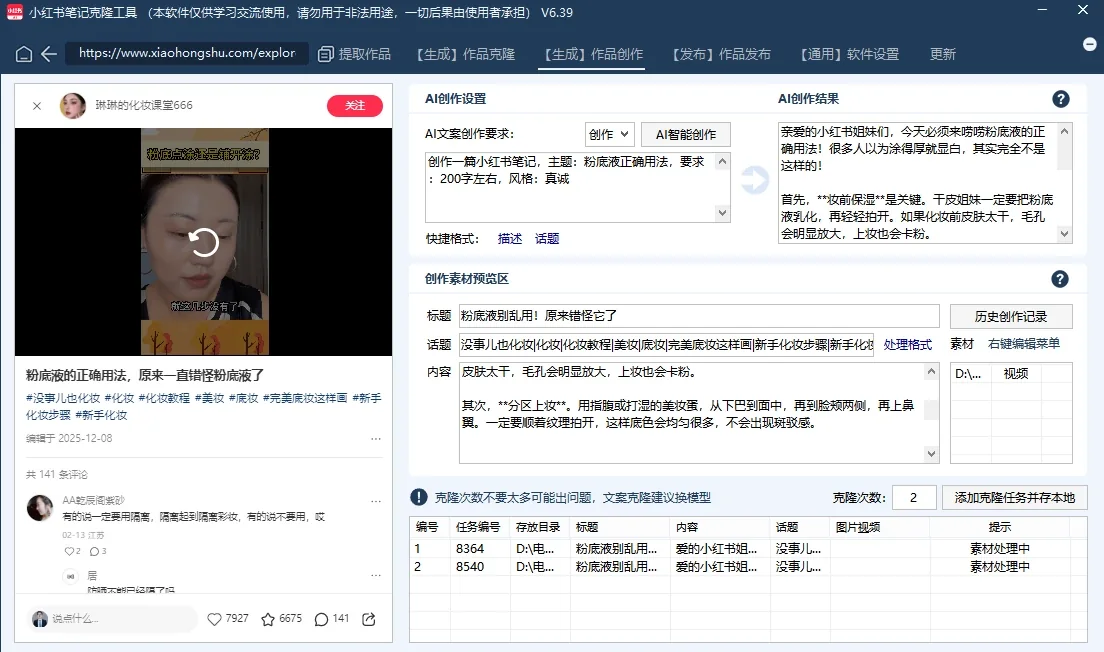The width and height of the screenshot is (1104, 652).
Task: Click AI智能创作 button
Action: (686, 134)
